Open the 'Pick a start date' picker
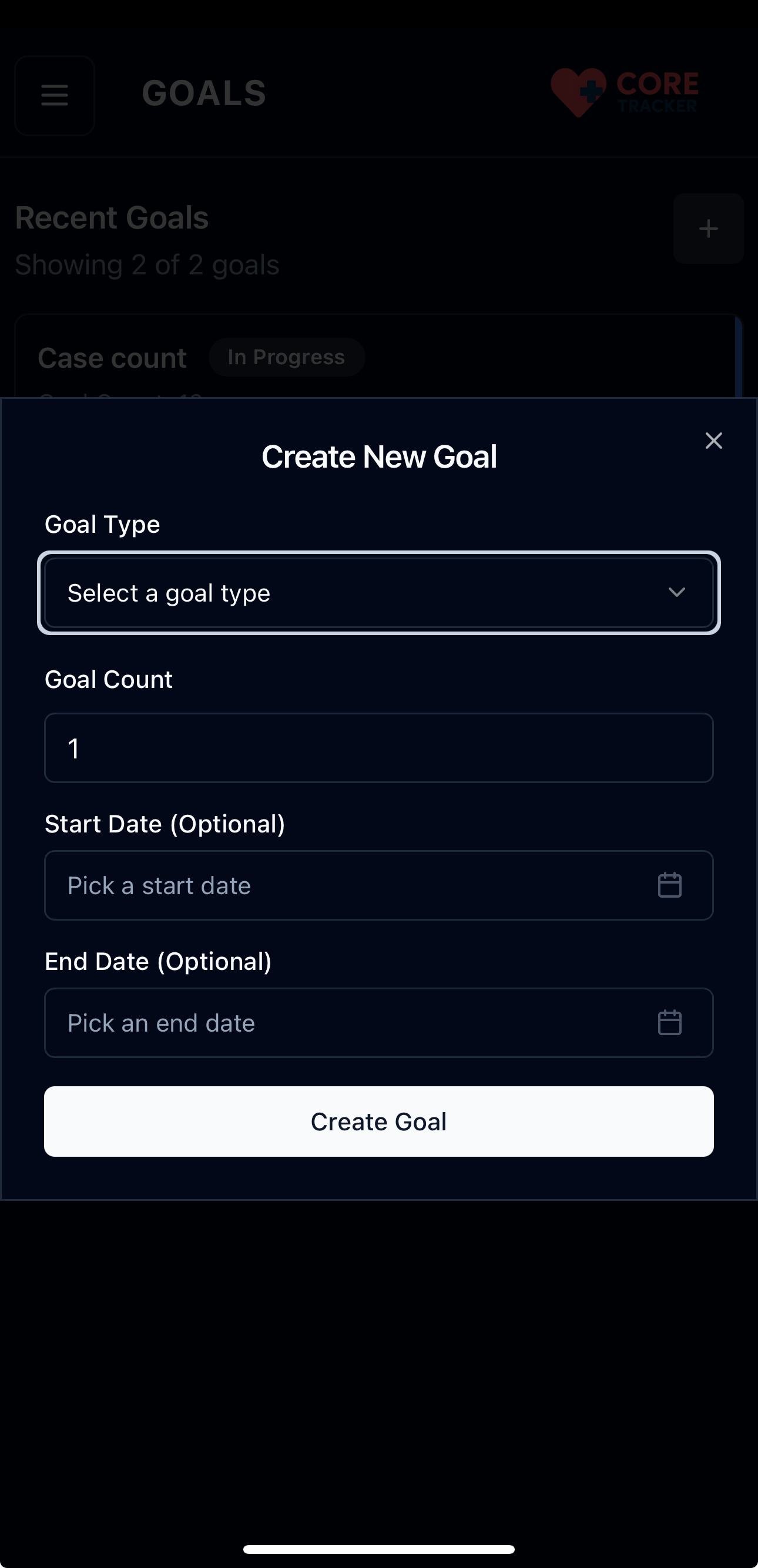Viewport: 758px width, 1568px height. 353,885
